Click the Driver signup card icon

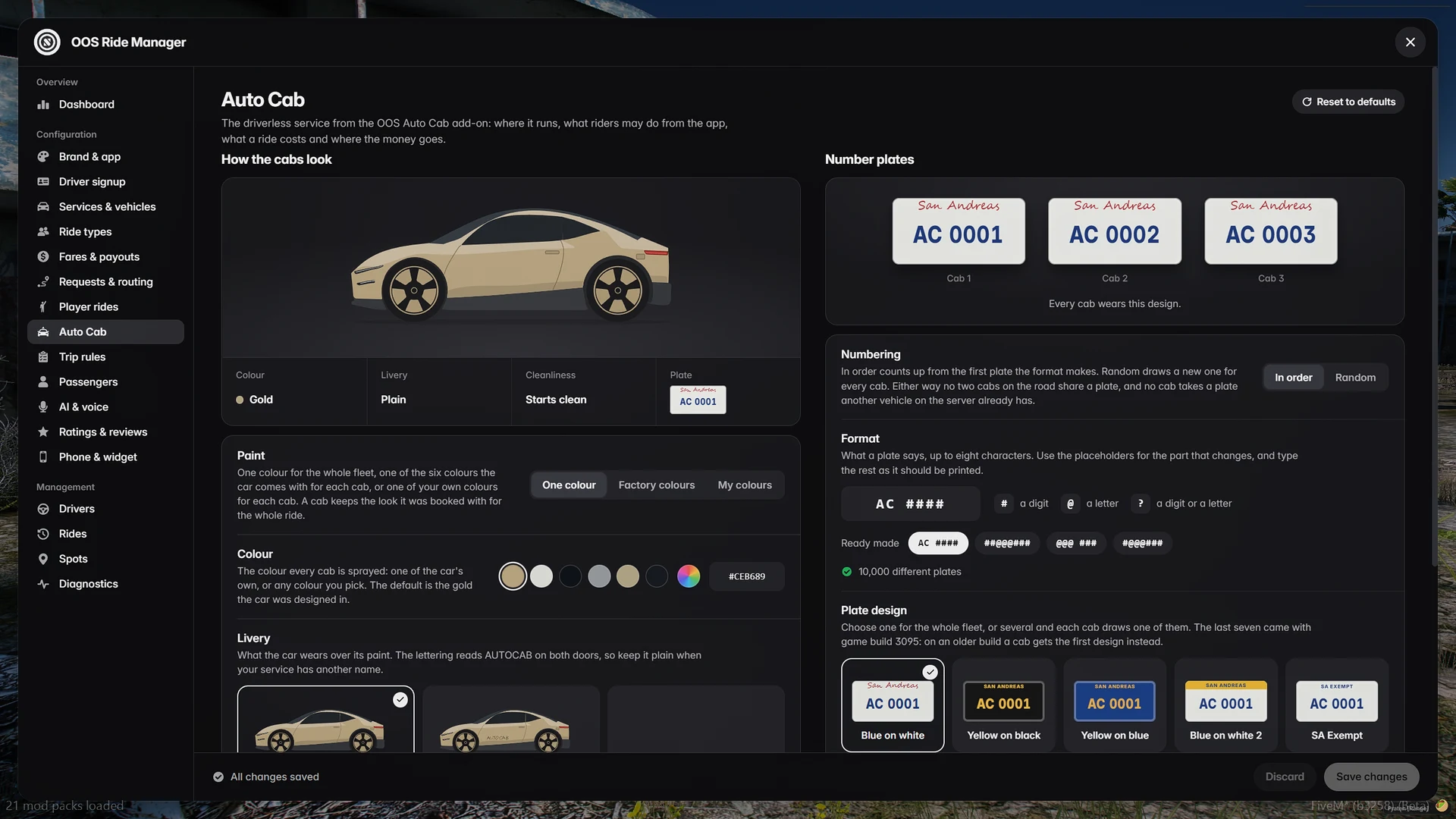(x=43, y=182)
